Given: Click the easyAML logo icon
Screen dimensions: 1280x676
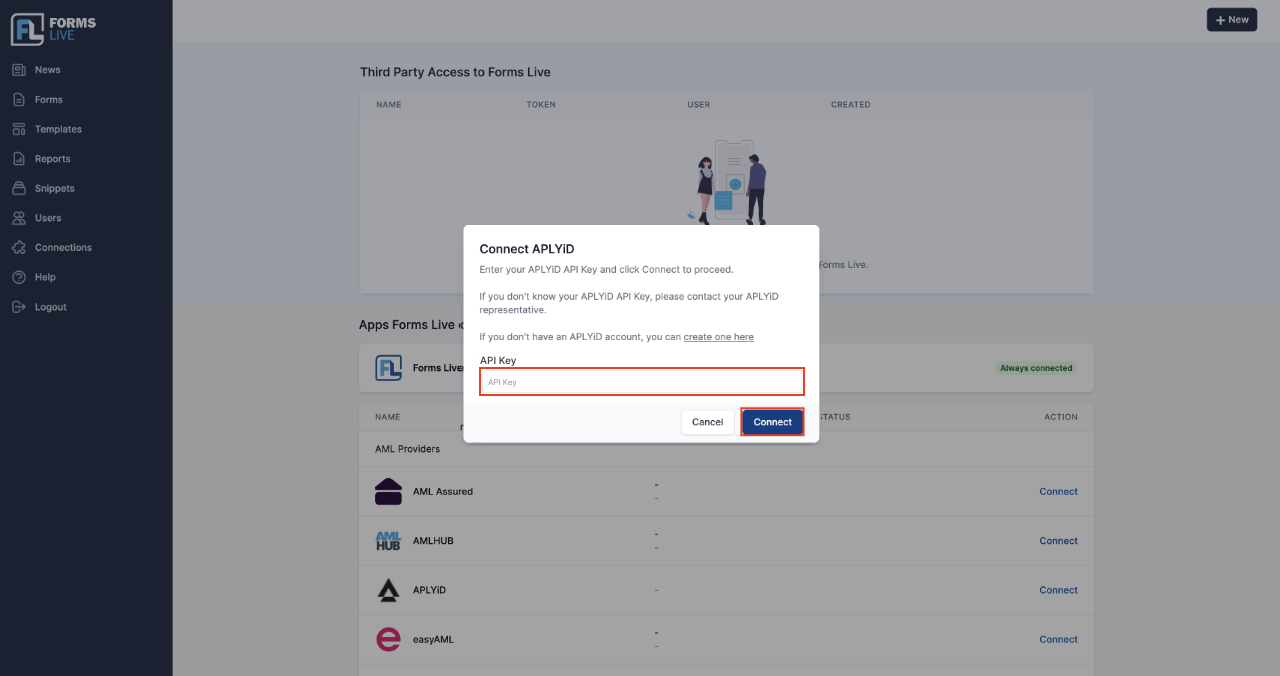Looking at the screenshot, I should [x=388, y=639].
